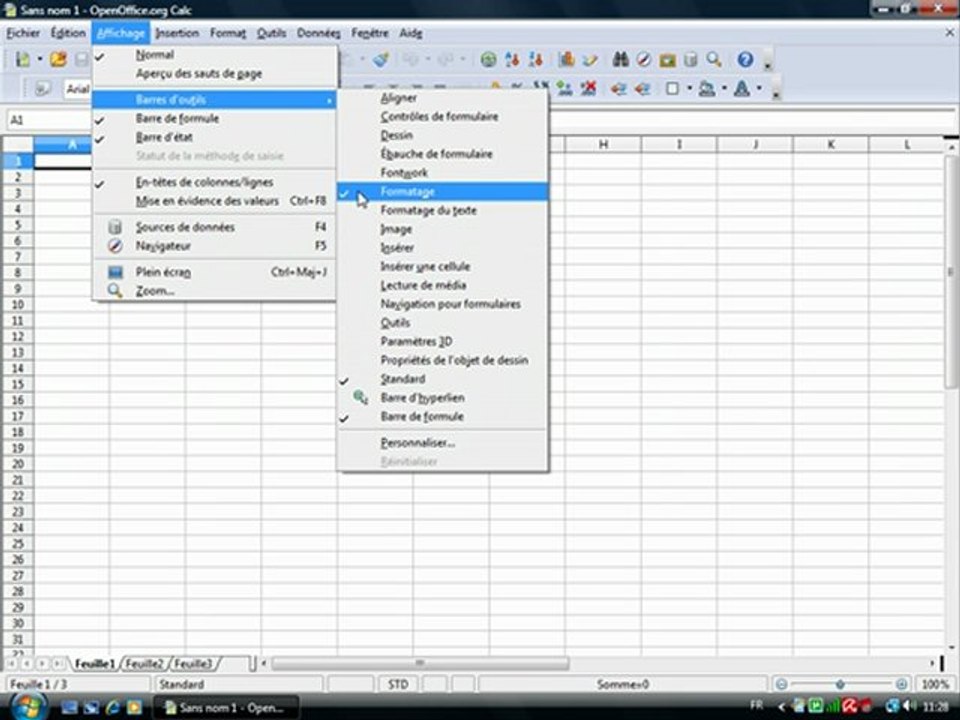Apply font color A icon
Viewport: 960px width, 720px height.
tap(741, 89)
